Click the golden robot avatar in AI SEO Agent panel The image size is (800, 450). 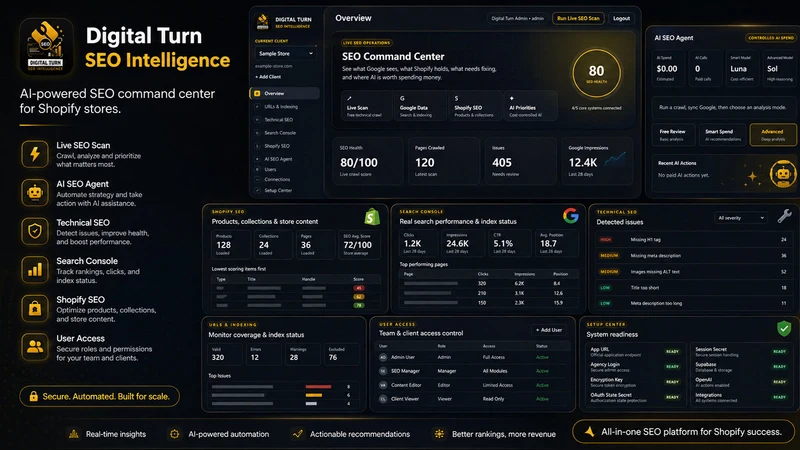click(783, 173)
